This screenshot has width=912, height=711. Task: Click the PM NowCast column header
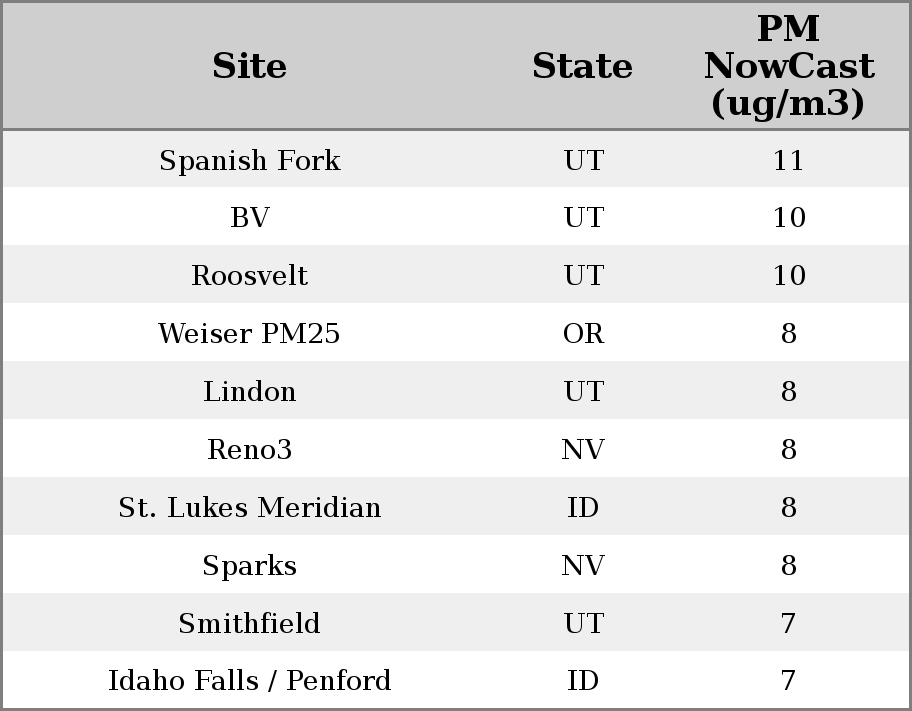coord(788,67)
